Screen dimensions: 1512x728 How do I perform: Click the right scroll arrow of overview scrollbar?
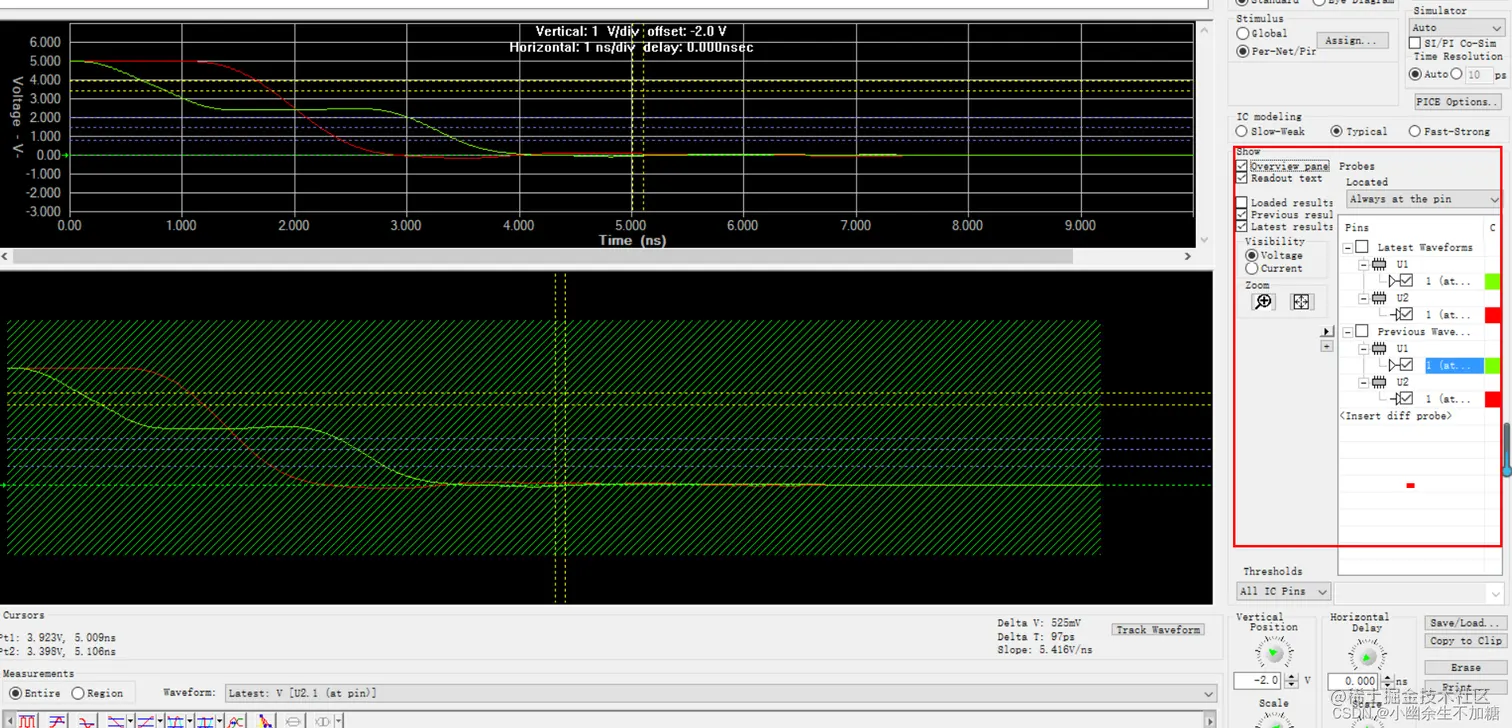click(x=1187, y=256)
